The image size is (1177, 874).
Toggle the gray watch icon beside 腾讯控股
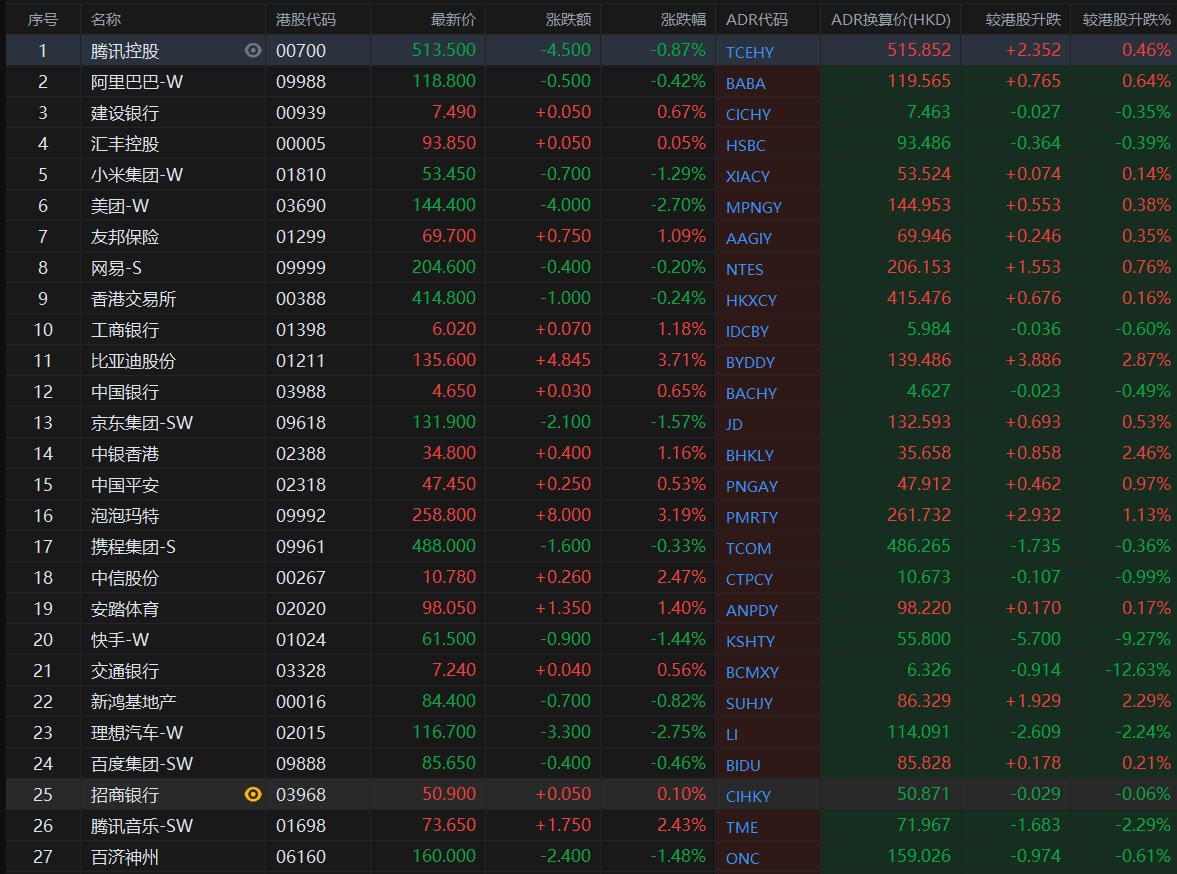[x=253, y=50]
